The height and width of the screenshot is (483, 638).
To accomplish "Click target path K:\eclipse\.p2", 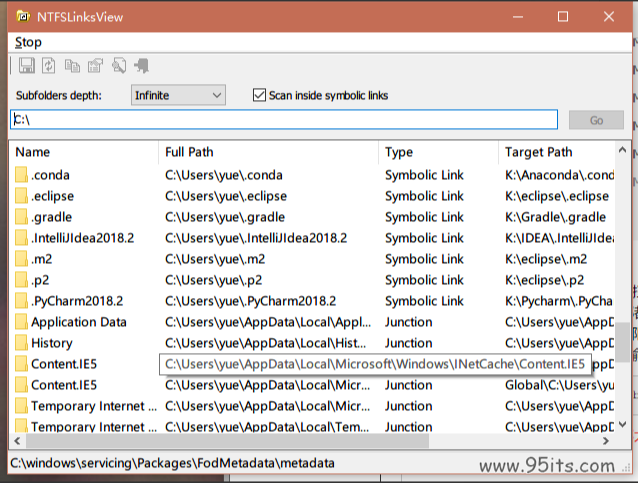I will coord(544,280).
